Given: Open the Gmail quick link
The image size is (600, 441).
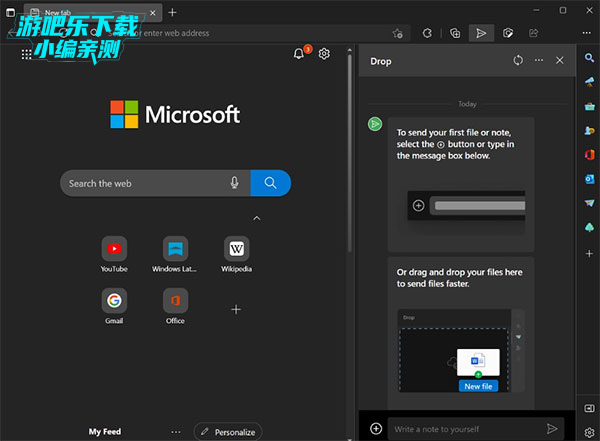Looking at the screenshot, I should pos(114,301).
